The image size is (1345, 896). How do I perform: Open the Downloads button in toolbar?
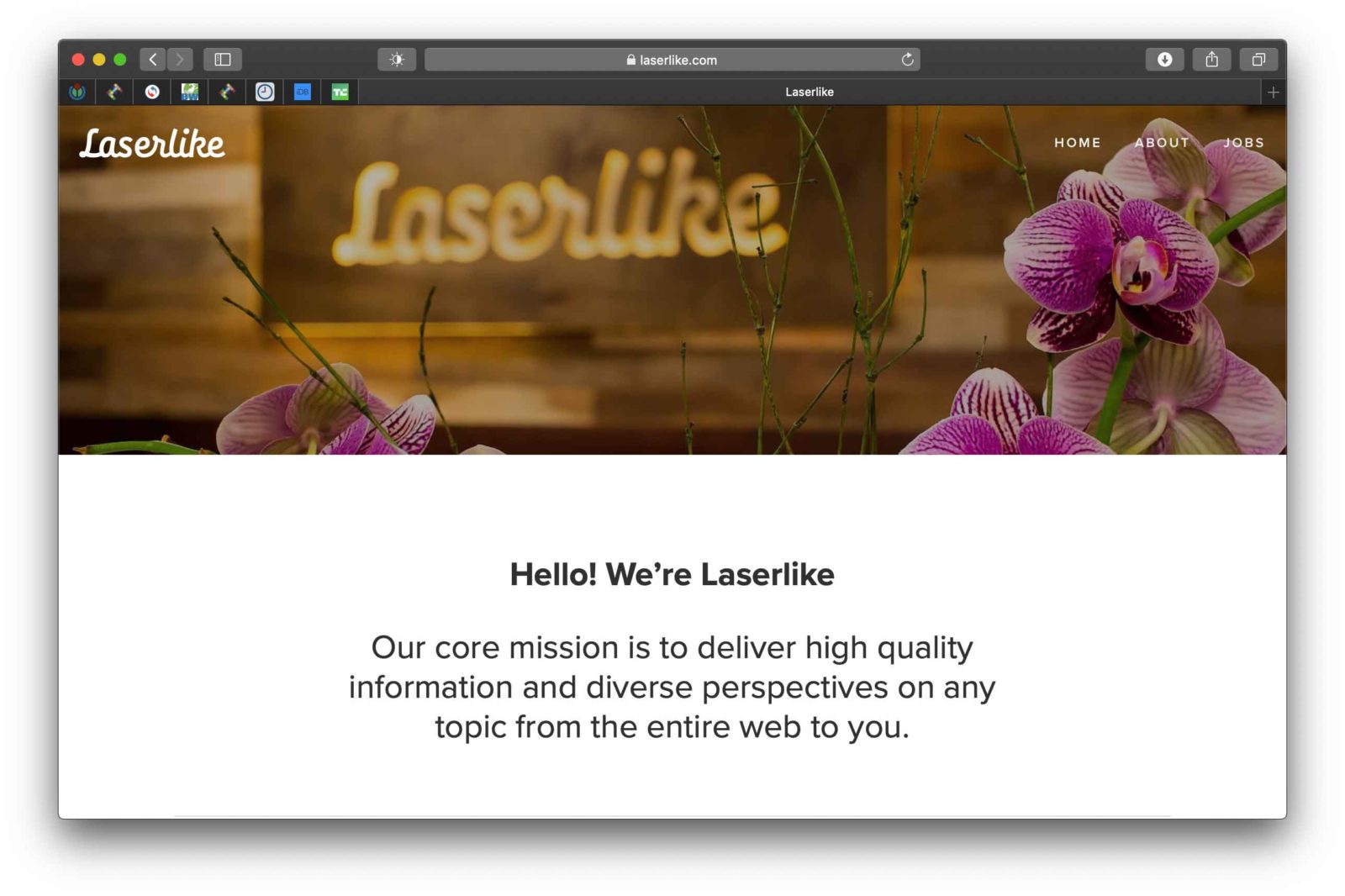point(1164,60)
